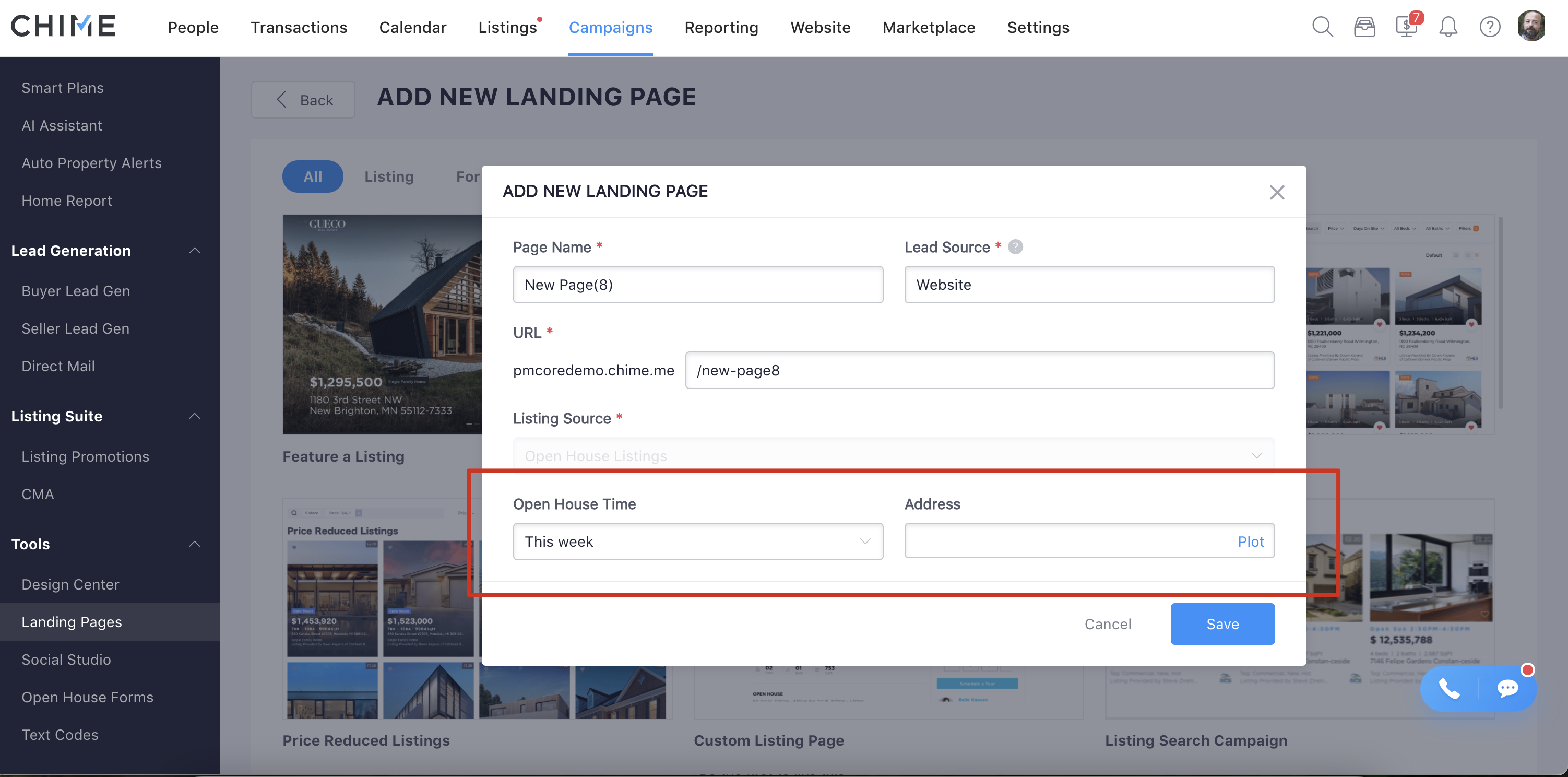Click the URL path input field

coord(979,370)
